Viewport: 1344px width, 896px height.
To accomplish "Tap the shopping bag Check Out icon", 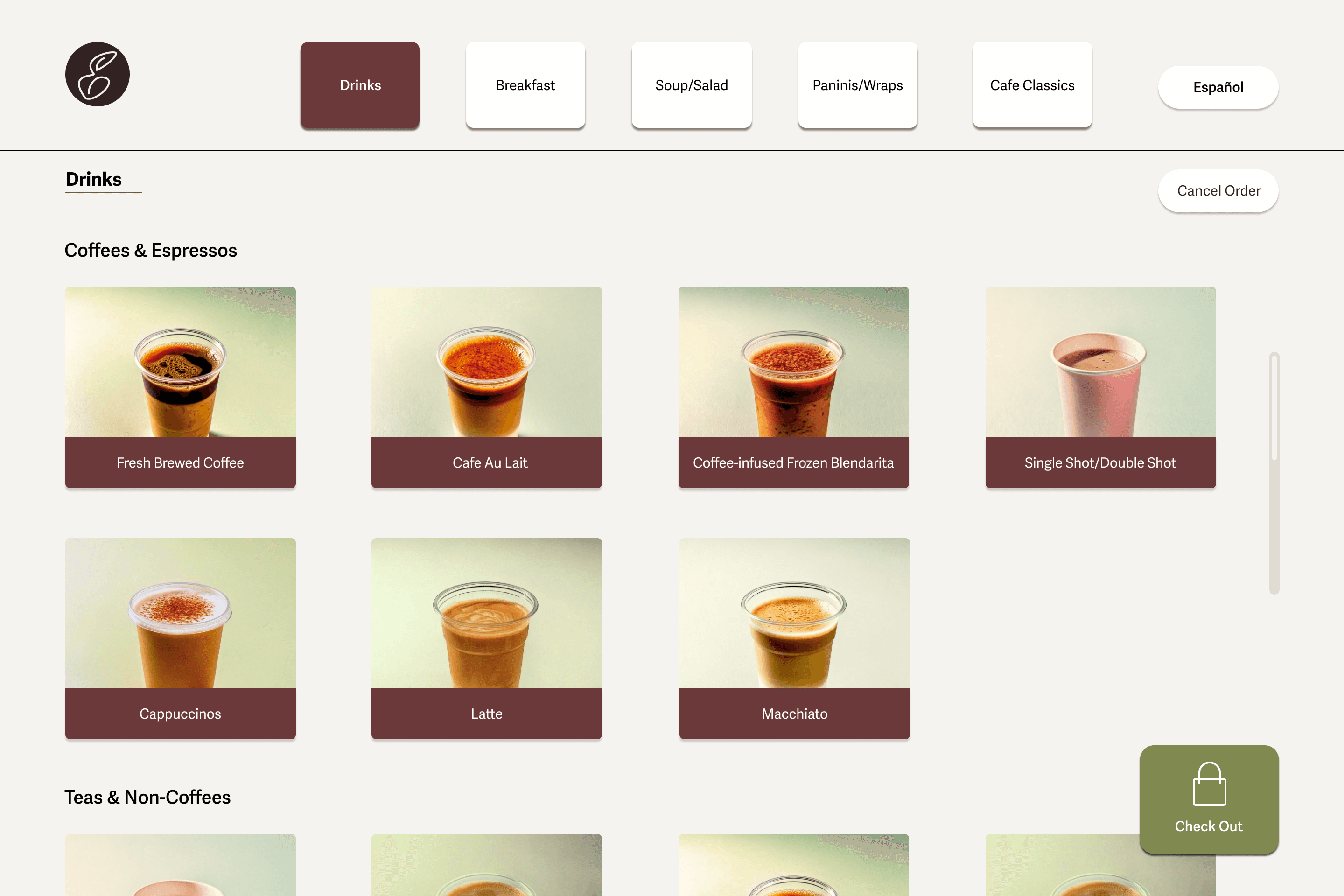I will 1209,784.
